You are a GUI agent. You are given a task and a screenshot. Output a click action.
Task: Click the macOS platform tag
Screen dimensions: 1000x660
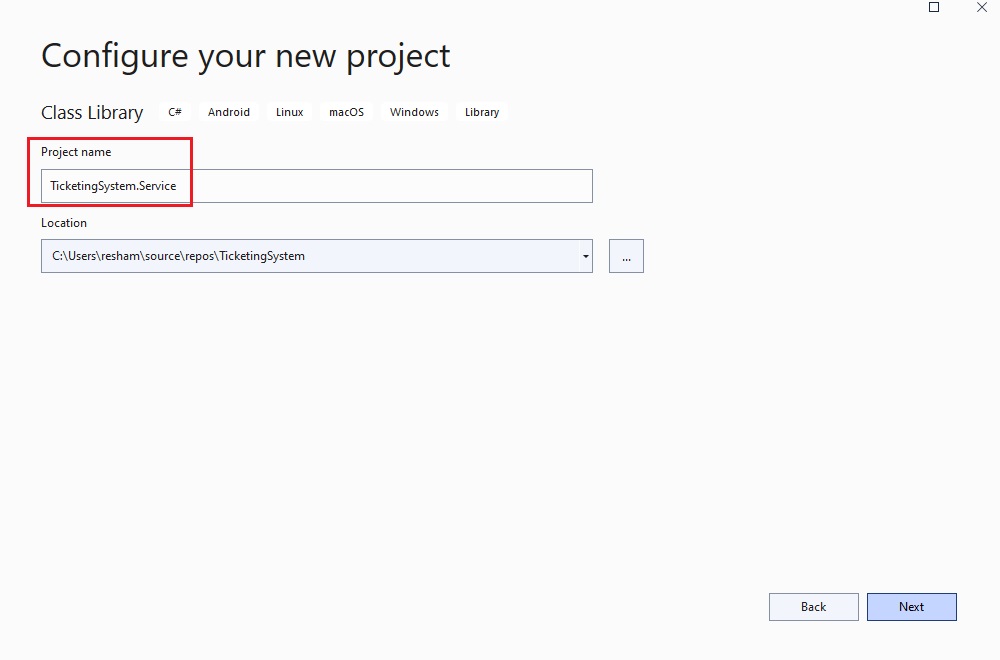[x=346, y=112]
